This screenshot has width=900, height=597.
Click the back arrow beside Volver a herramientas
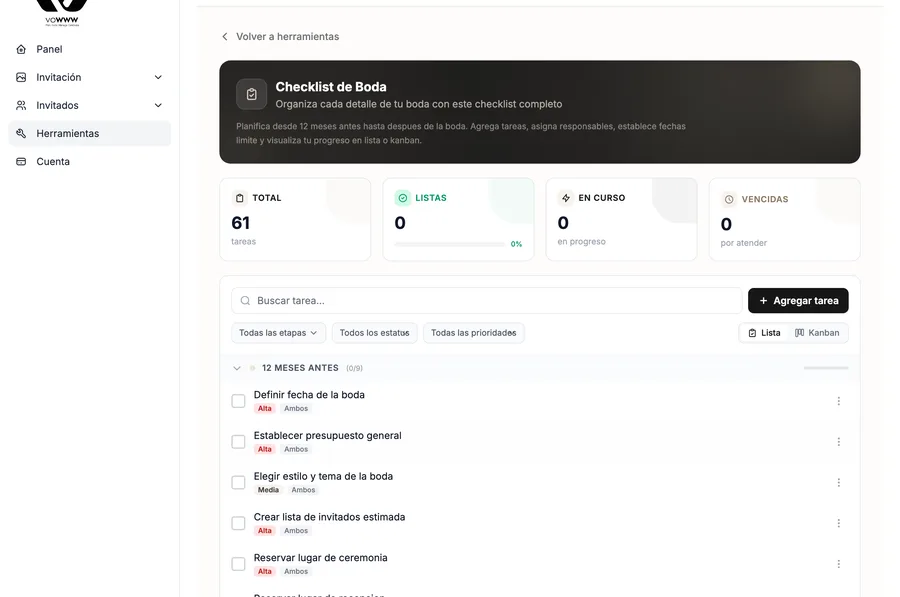225,37
